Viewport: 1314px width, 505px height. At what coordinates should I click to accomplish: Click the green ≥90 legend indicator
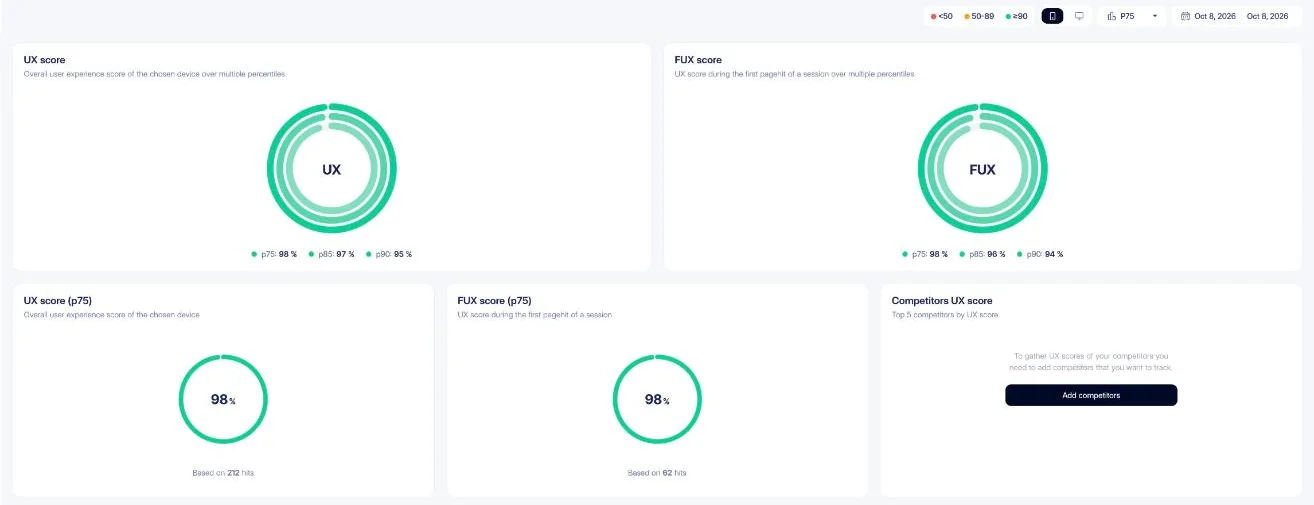(1016, 16)
